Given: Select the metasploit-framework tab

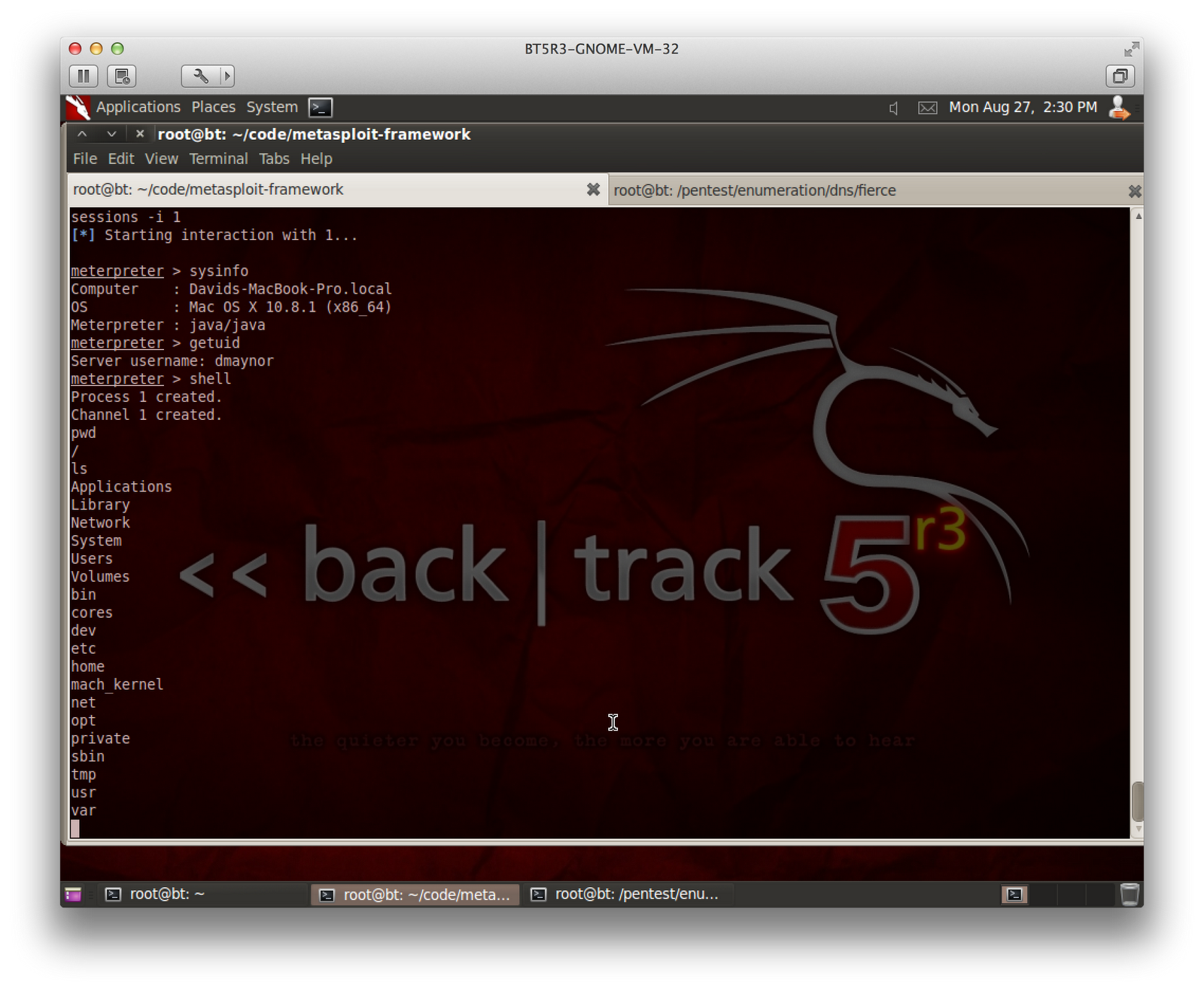Looking at the screenshot, I should (337, 190).
